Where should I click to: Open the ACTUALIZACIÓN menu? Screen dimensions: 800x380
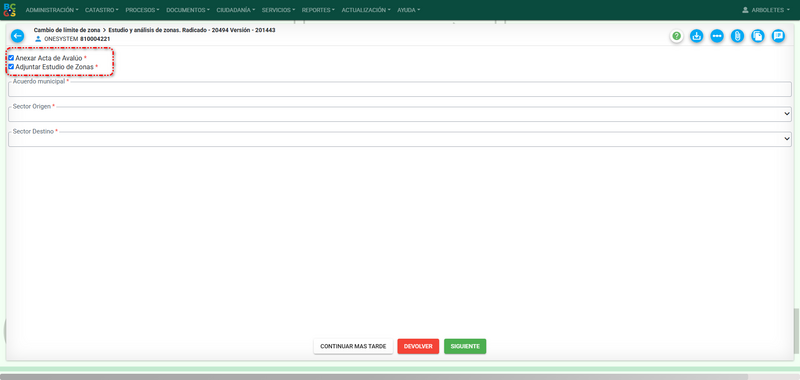[x=366, y=10]
